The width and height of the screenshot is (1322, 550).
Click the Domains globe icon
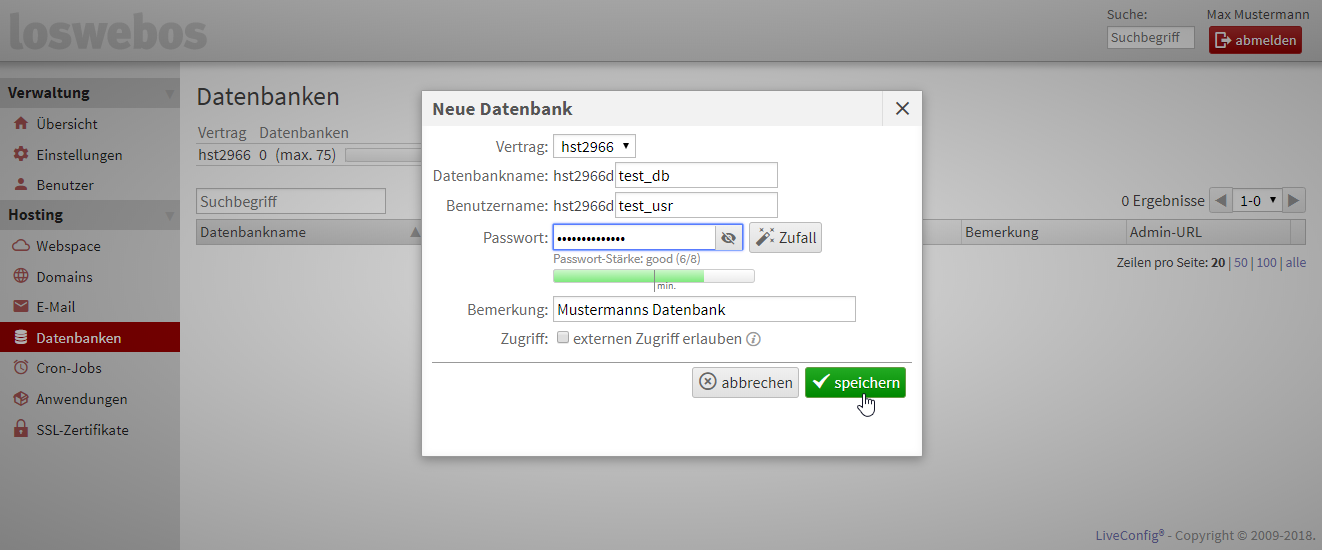click(20, 277)
